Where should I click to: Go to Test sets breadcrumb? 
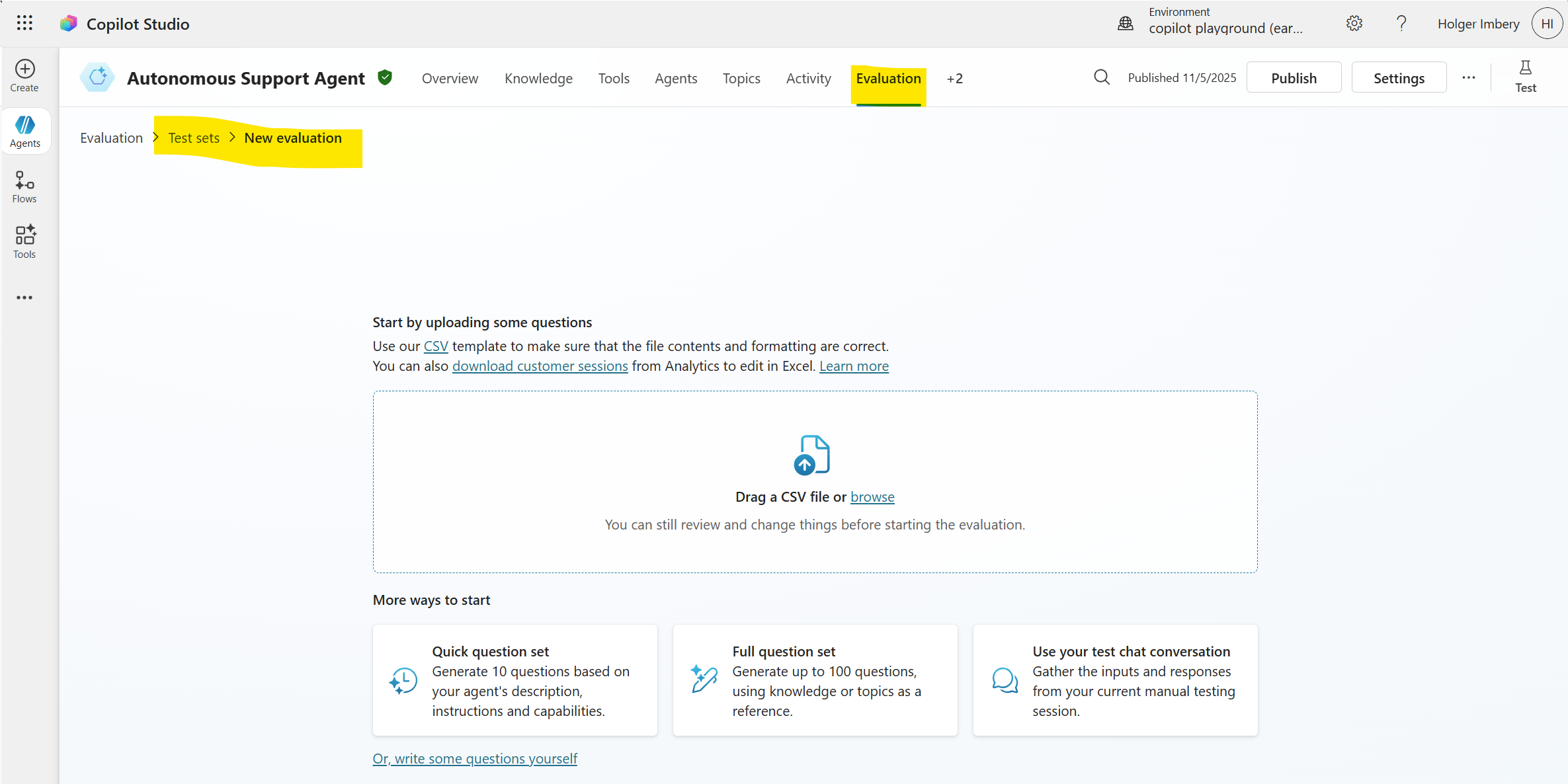click(194, 137)
